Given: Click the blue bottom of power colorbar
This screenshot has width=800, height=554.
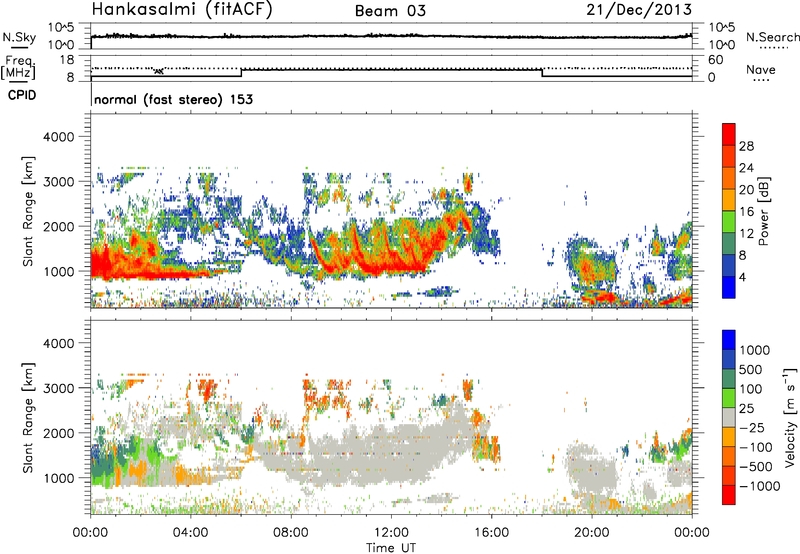Looking at the screenshot, I should tap(729, 287).
